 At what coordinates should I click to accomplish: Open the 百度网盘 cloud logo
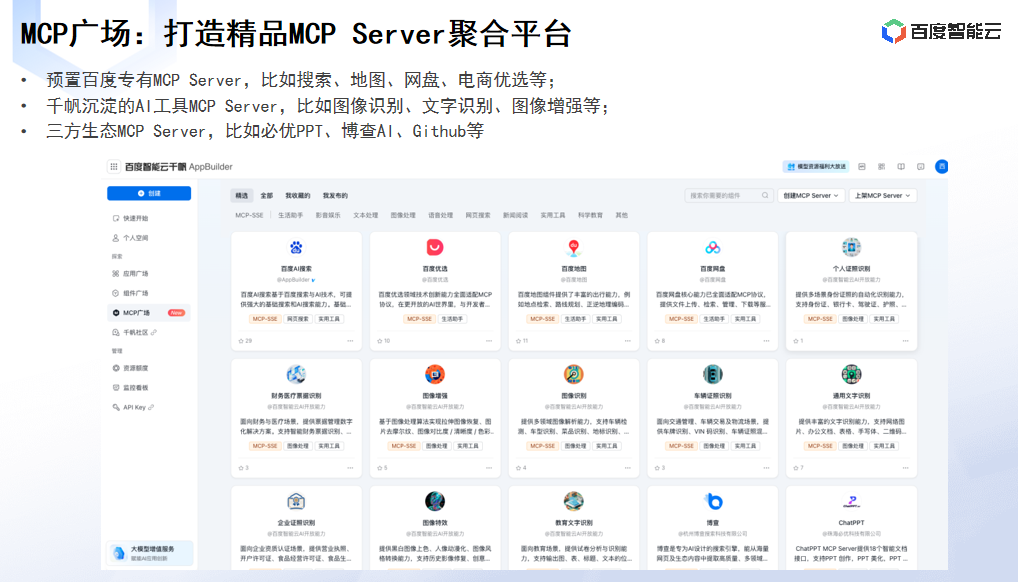click(712, 247)
